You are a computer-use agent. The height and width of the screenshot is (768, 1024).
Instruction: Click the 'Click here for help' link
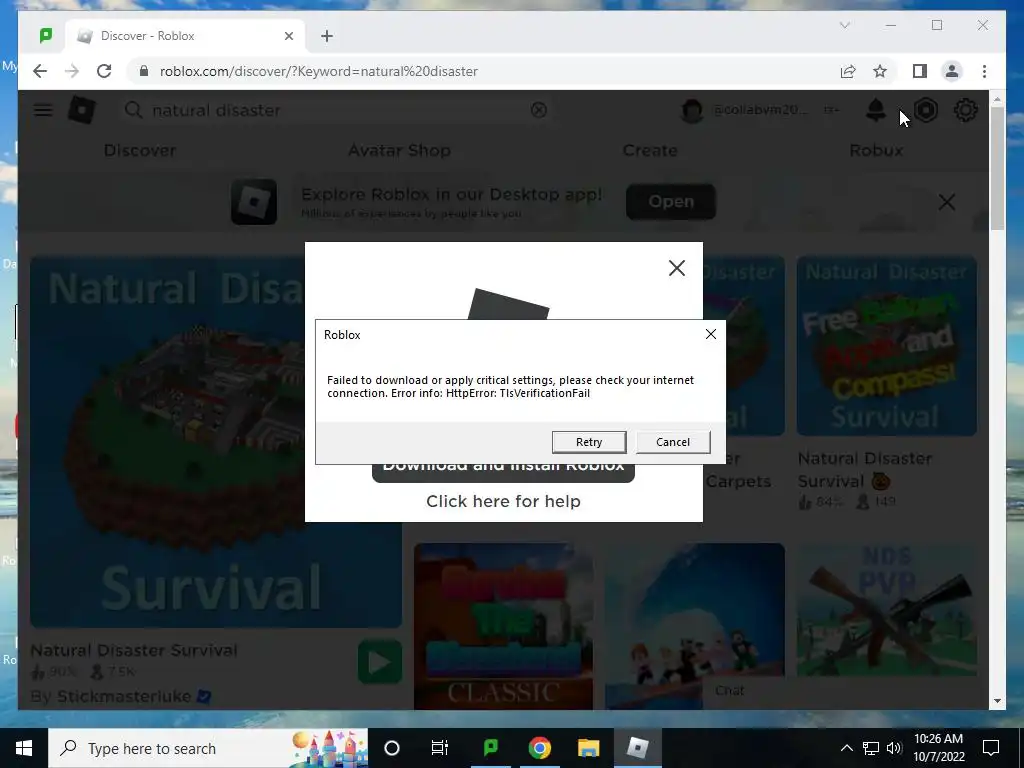click(503, 501)
